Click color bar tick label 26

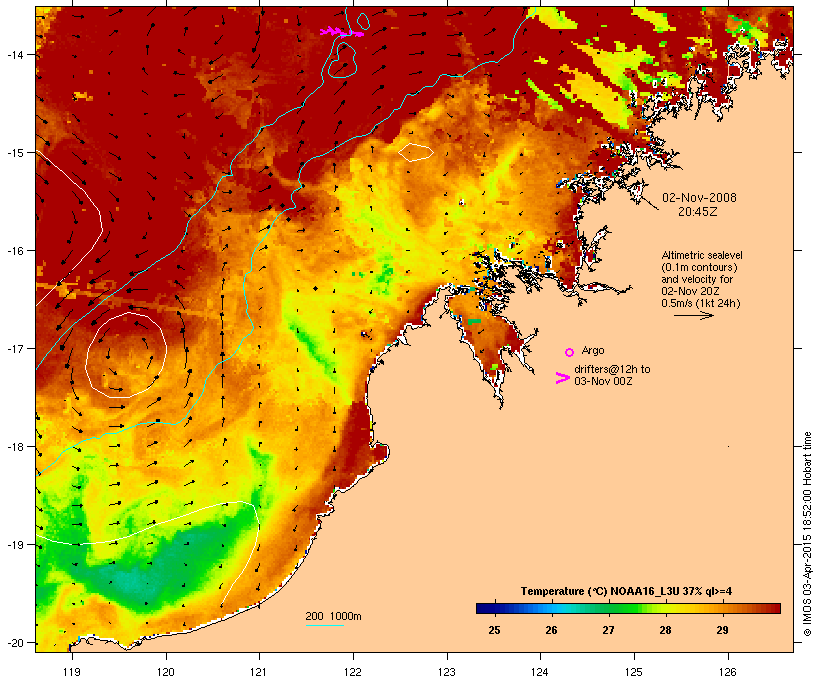(551, 630)
